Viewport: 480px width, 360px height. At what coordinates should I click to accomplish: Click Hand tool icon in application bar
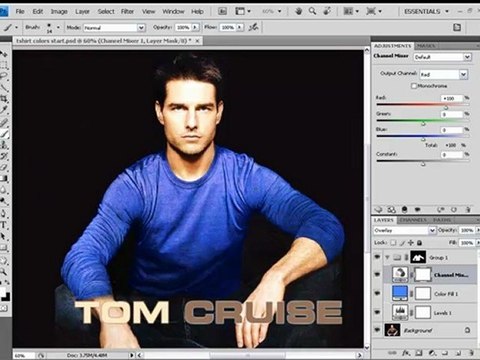[x=298, y=11]
